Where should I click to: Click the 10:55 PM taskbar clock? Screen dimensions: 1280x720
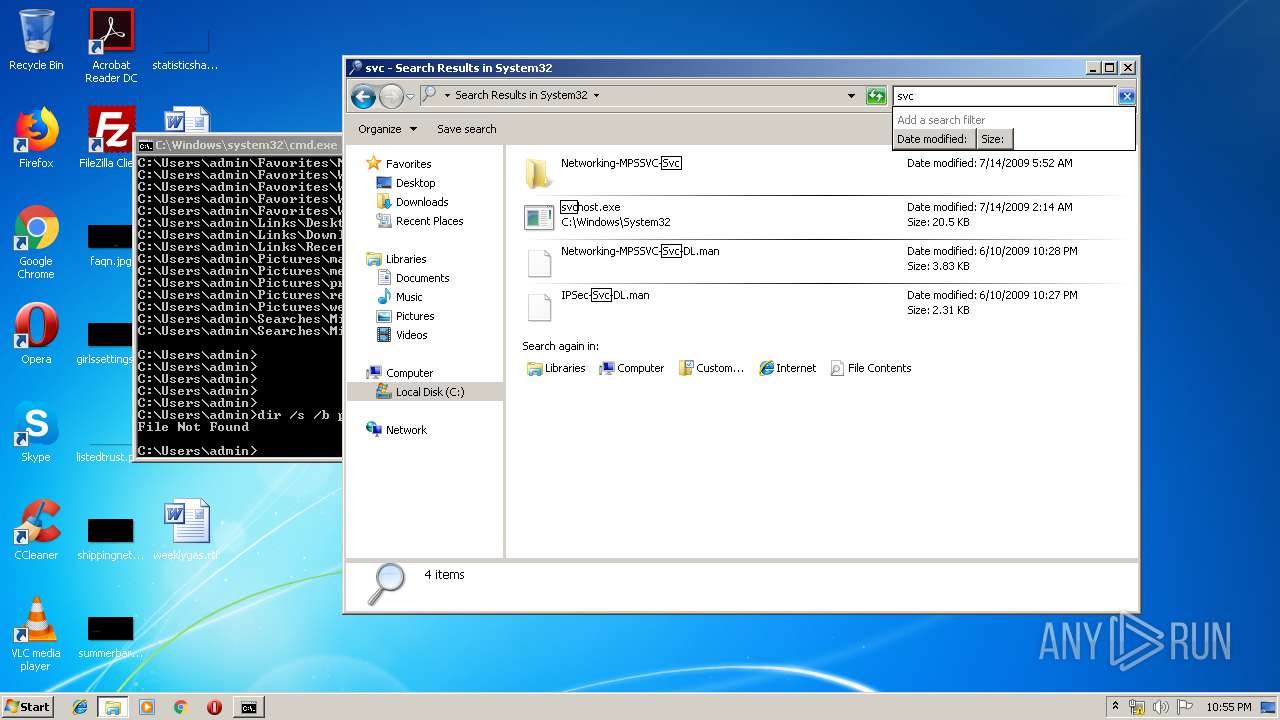click(x=1228, y=707)
